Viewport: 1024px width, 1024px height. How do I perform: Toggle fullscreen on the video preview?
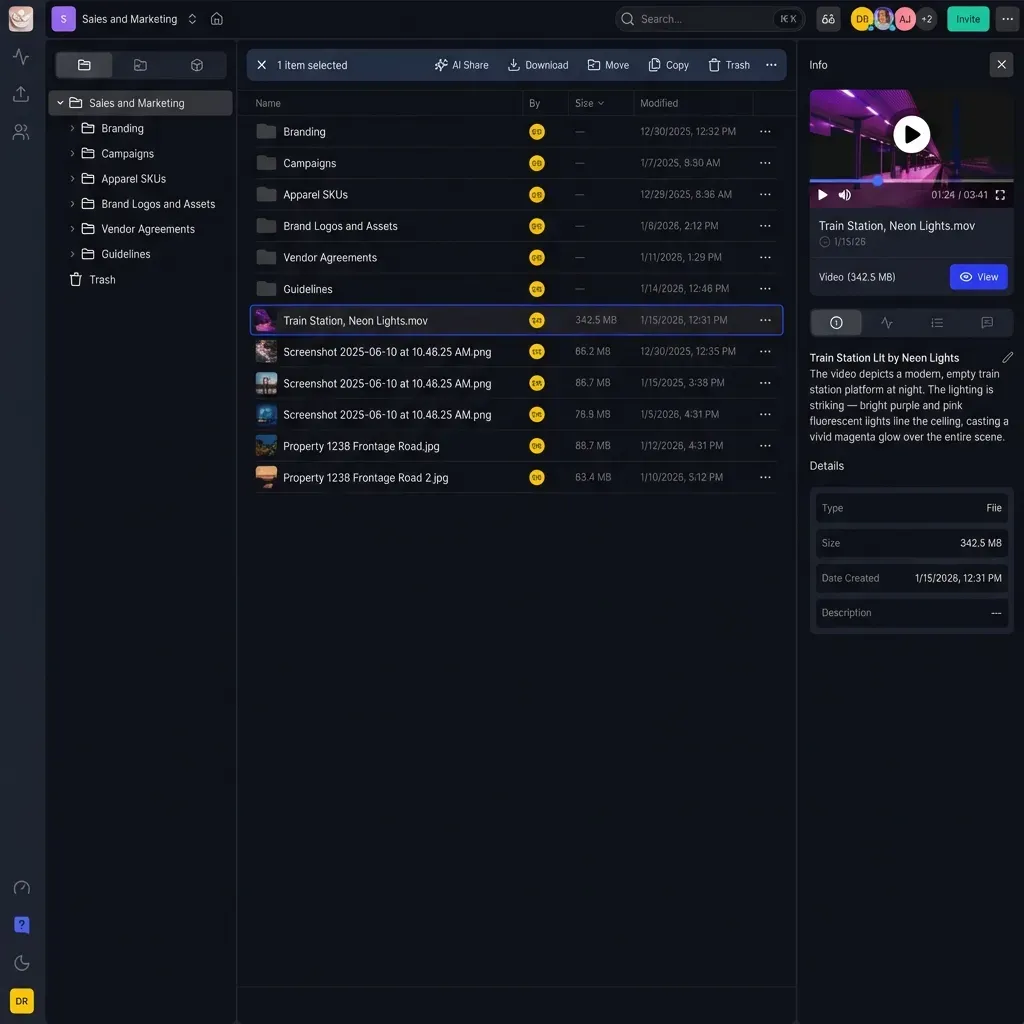[x=1000, y=195]
